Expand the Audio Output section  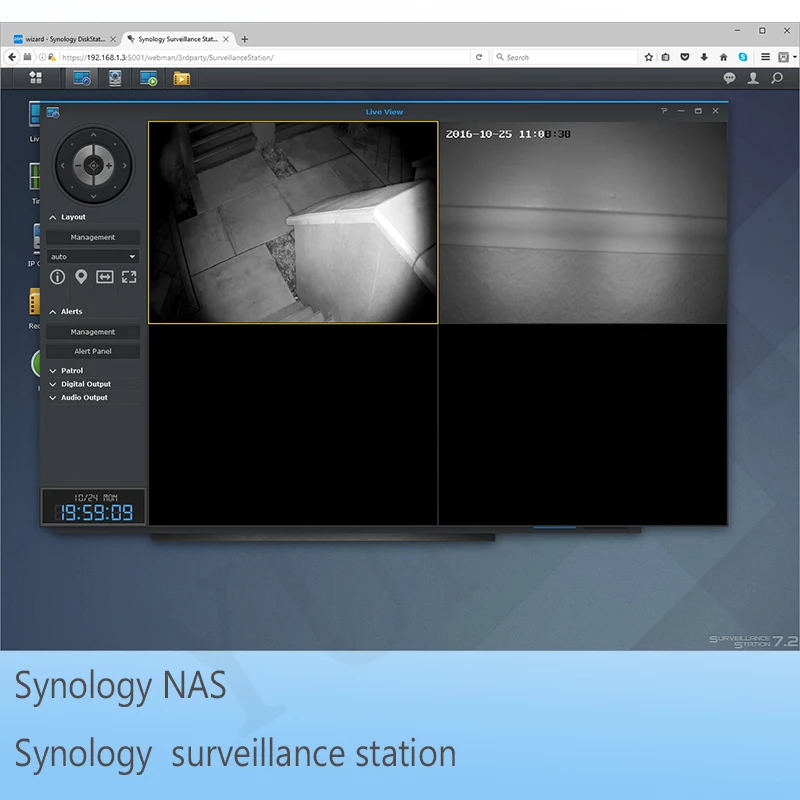coord(53,397)
